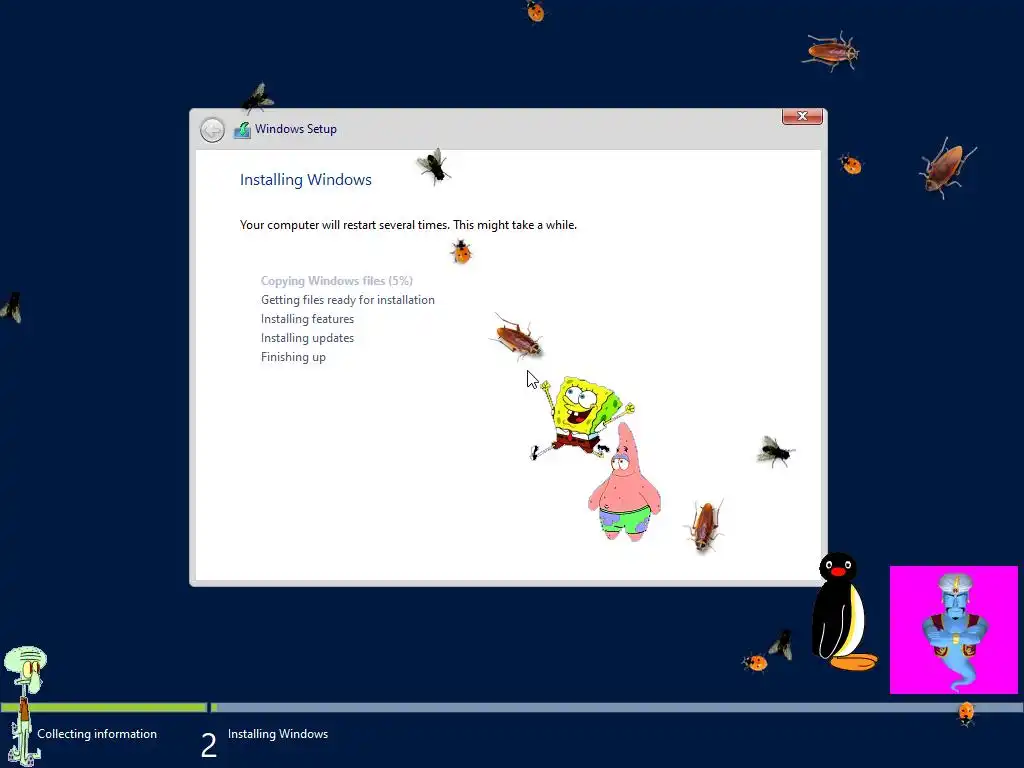Click the fly inside the window near the right edge
1024x768 pixels.
[x=775, y=451]
